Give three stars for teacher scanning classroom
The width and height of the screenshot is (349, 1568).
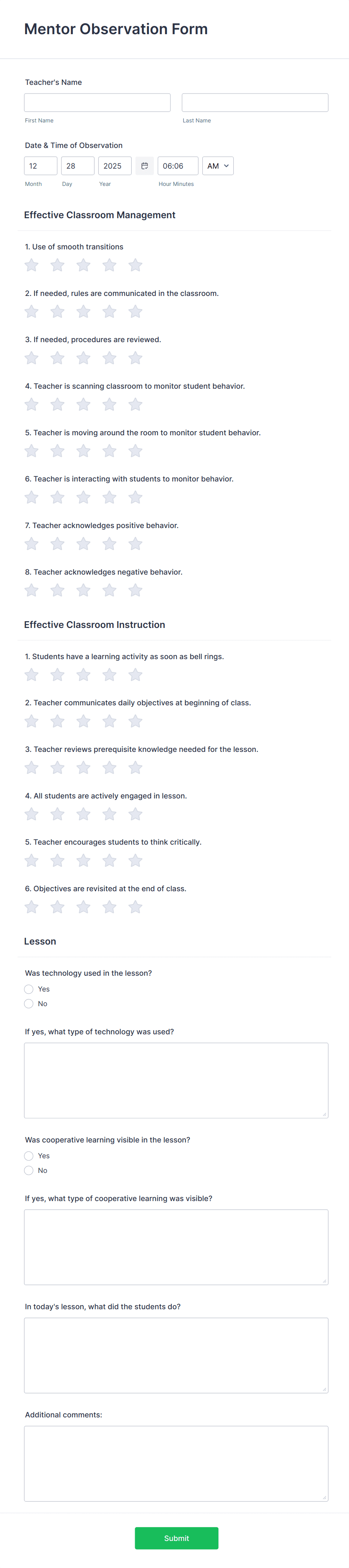83,404
